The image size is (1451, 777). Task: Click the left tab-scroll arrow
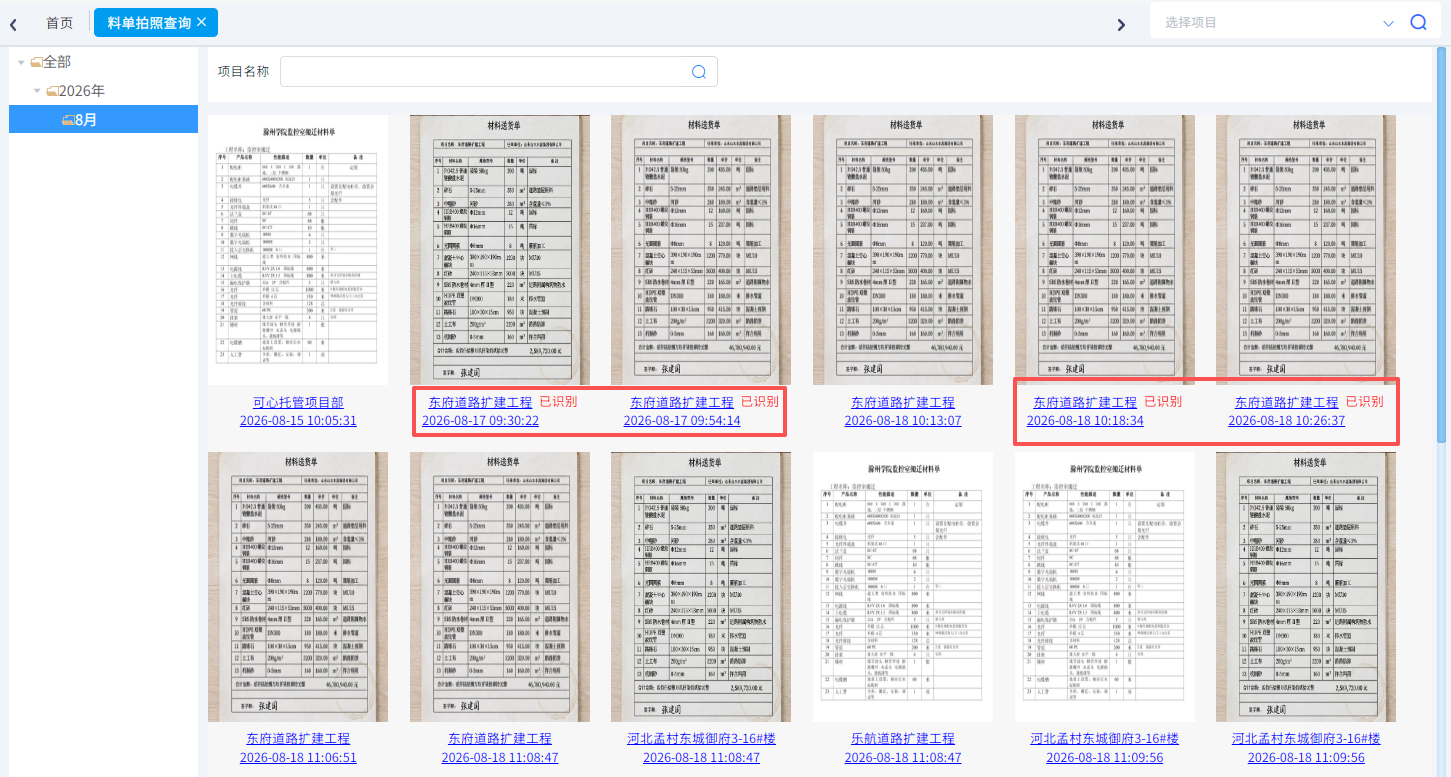click(14, 24)
